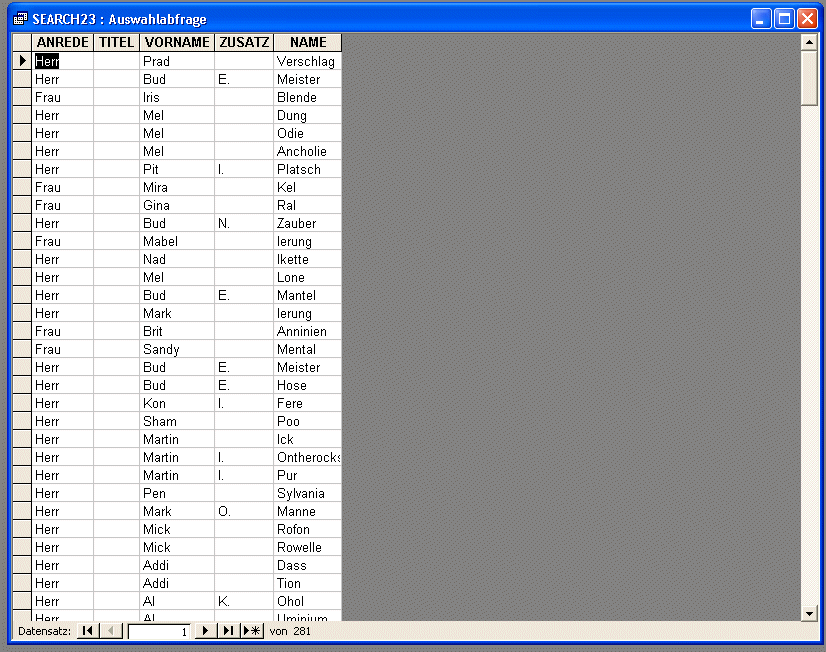Click the cell 'Hose'
The width and height of the screenshot is (826, 652).
(x=308, y=385)
